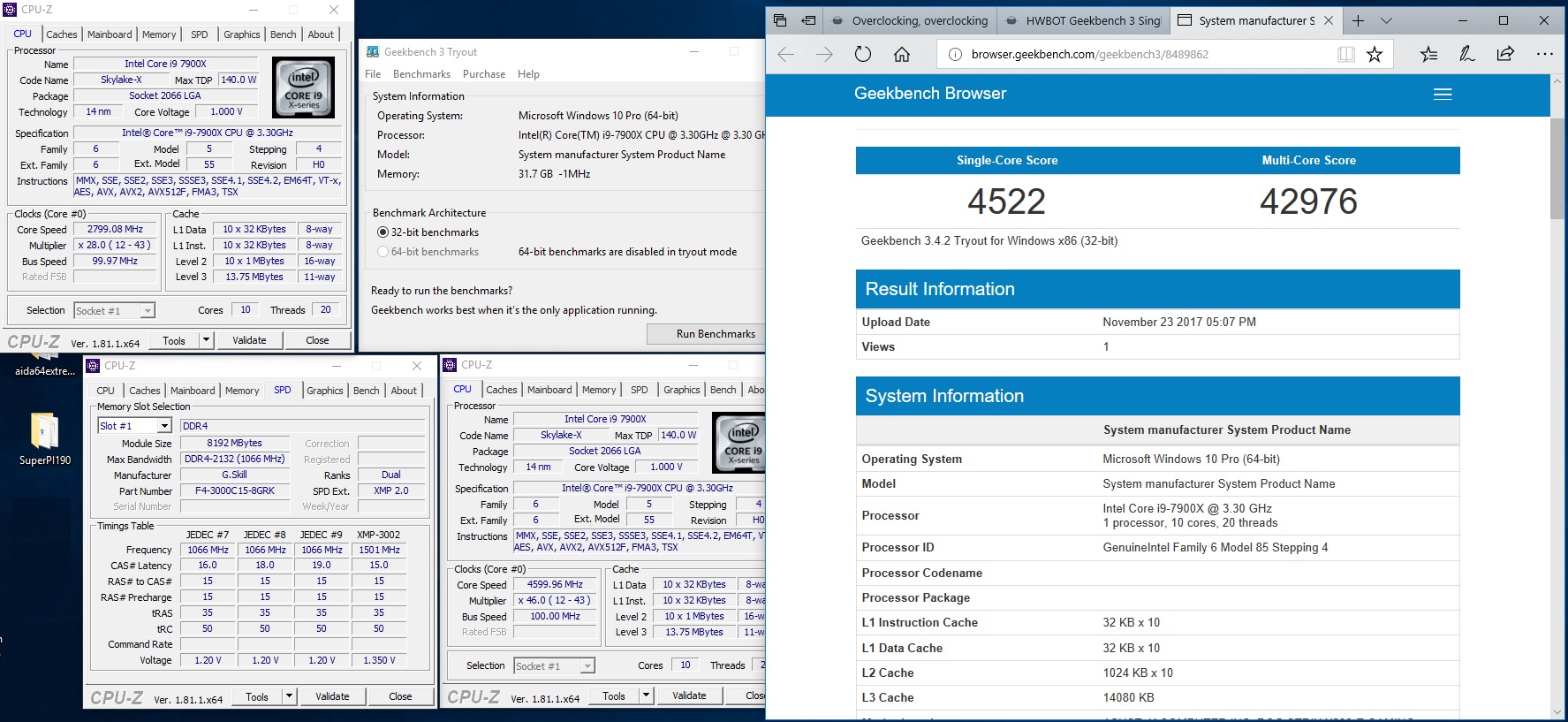This screenshot has width=1568, height=722.
Task: Switch to the Mainboard tab in top CPU-Z window
Action: (x=110, y=34)
